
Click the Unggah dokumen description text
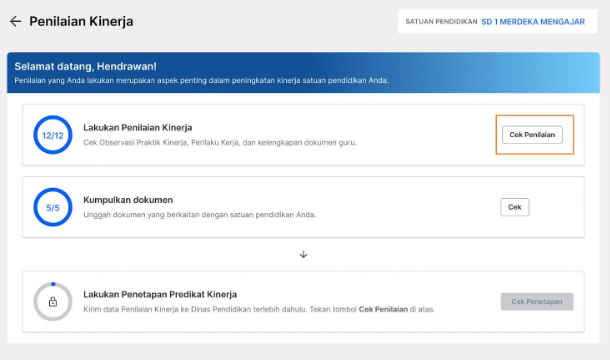click(x=200, y=215)
